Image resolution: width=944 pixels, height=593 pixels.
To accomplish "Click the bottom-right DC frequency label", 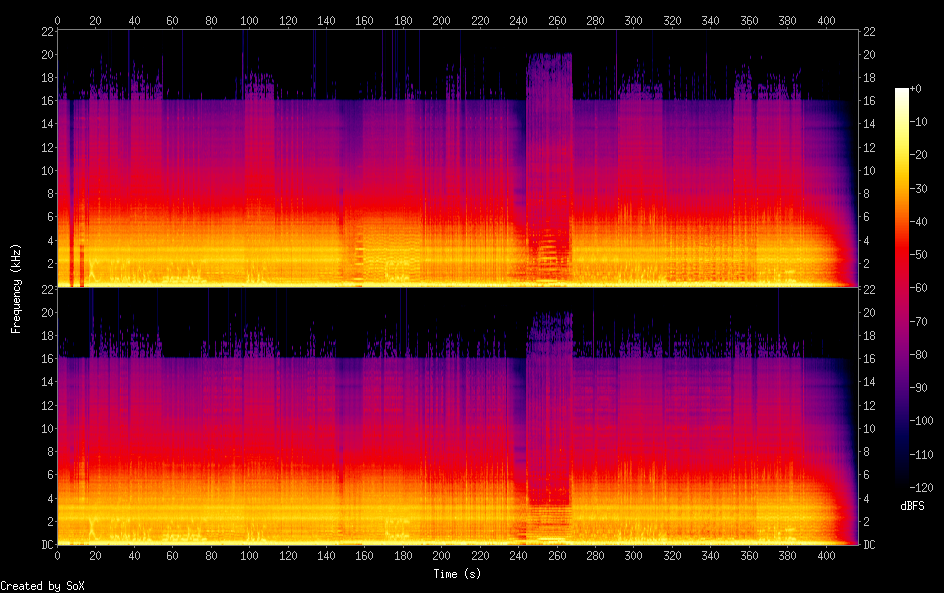I will (870, 545).
